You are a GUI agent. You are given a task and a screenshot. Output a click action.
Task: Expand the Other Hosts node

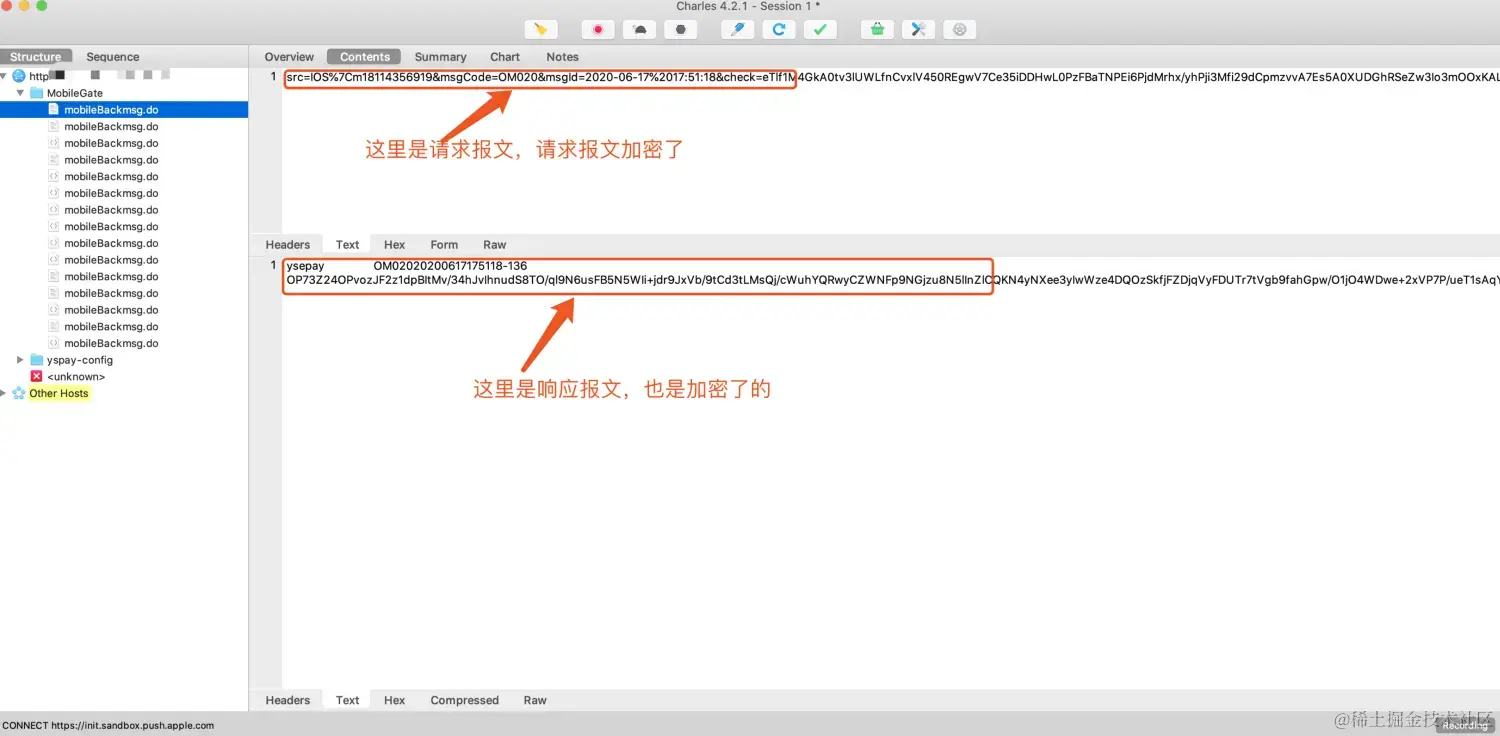tap(4, 394)
